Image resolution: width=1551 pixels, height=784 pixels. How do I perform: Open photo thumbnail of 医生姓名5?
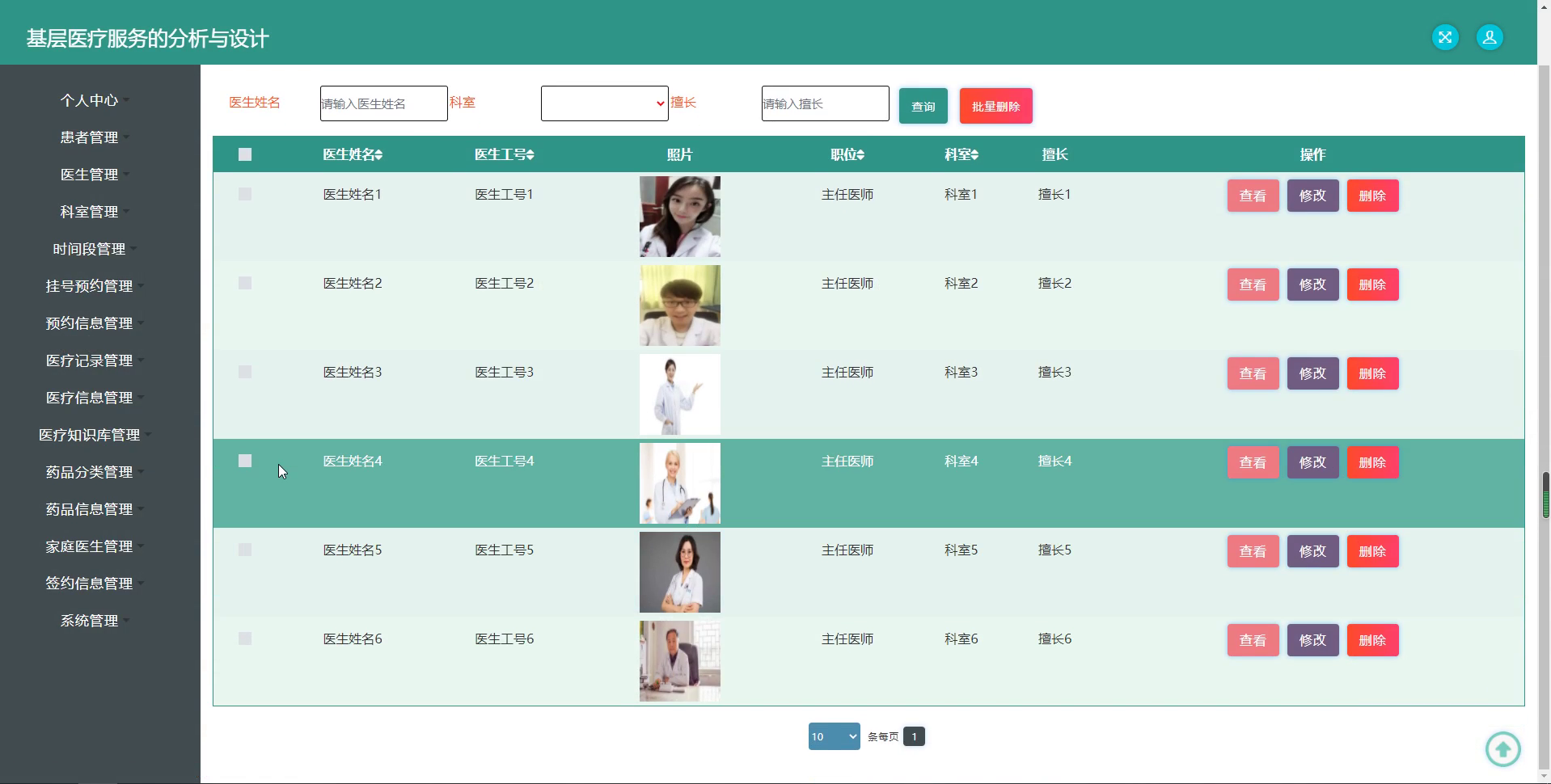(680, 572)
